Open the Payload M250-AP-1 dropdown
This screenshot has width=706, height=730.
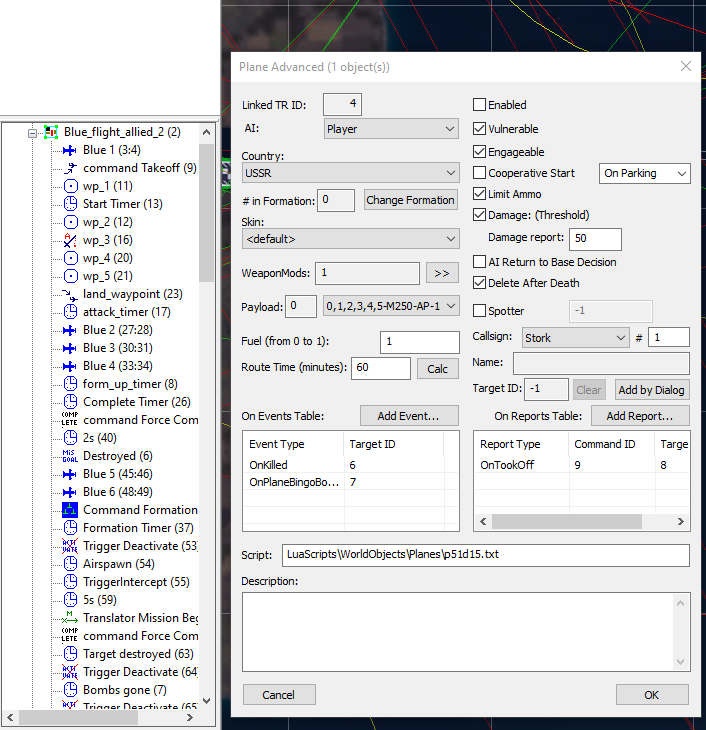(x=391, y=306)
